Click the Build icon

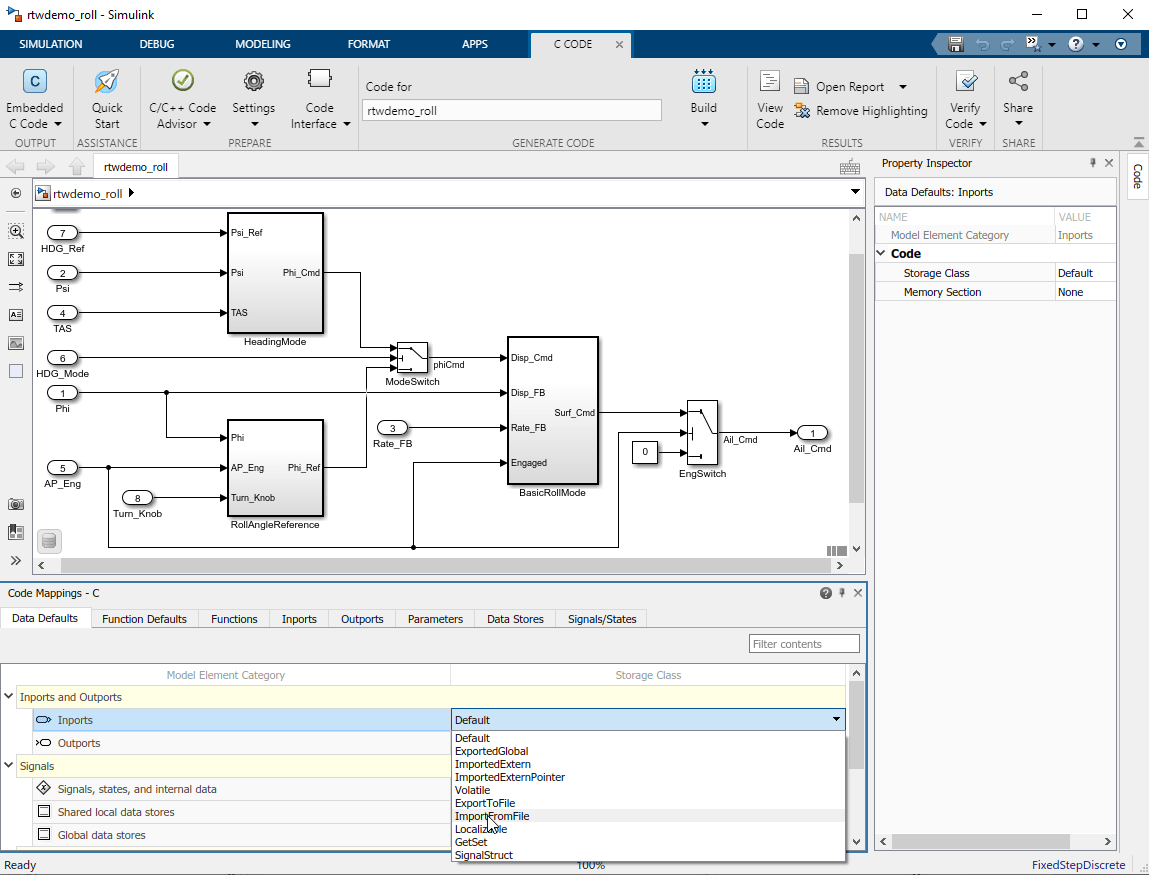coord(703,83)
